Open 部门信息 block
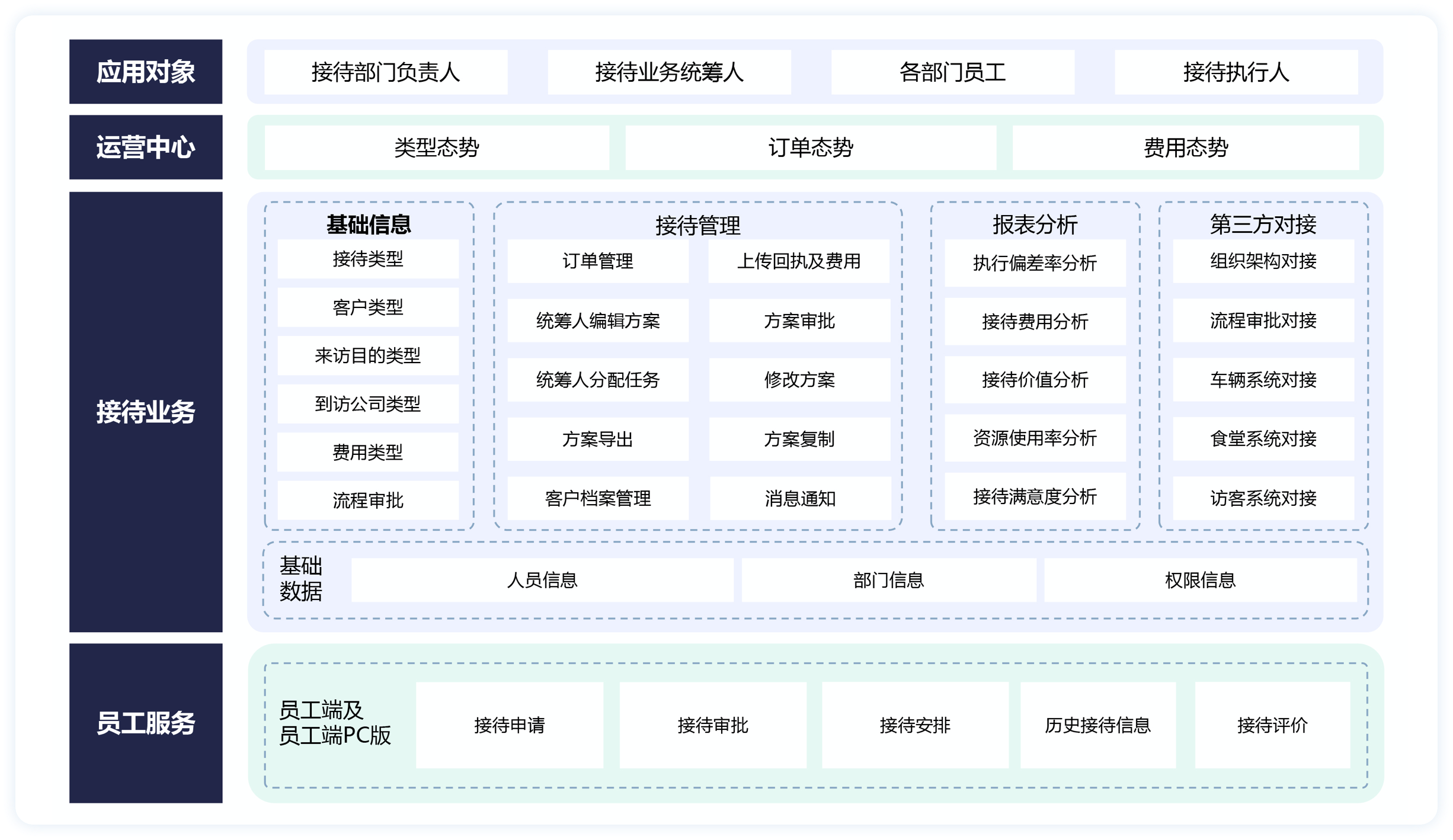 click(x=889, y=580)
